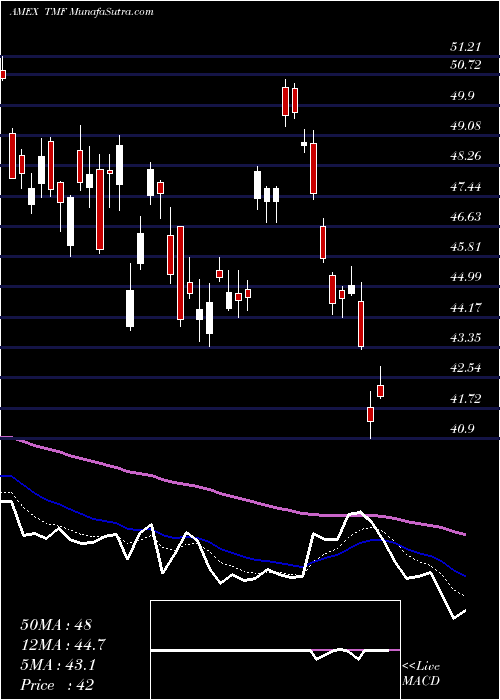Click the 40.9 price axis label
This screenshot has height=700, width=500.
coord(463,429)
